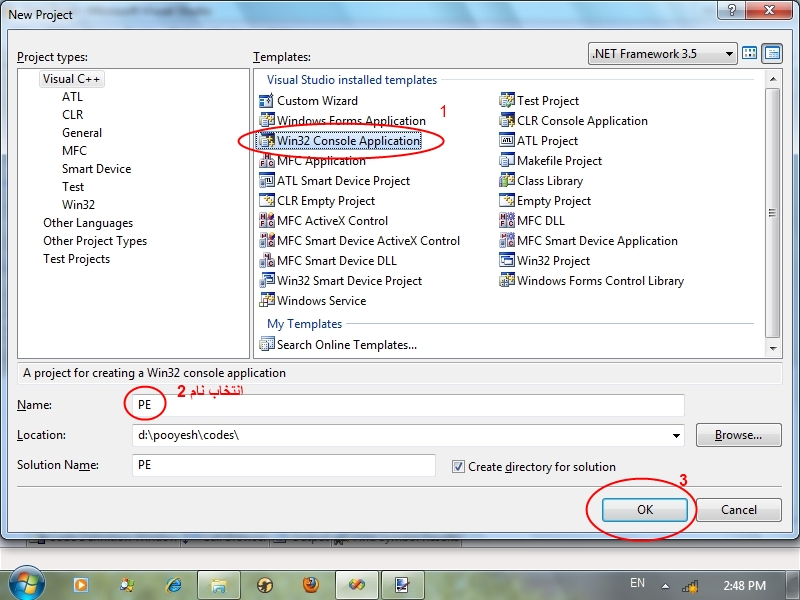Screen dimensions: 800x600
Task: Show hidden system tray icons
Action: (665, 586)
